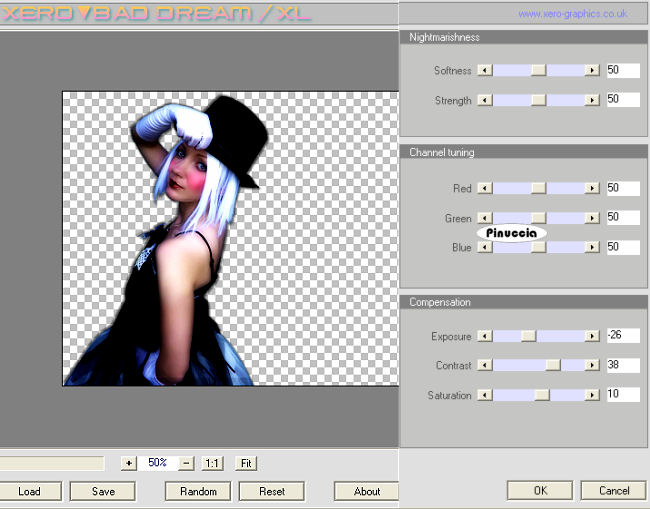Click the Softness slider thumb
The width and height of the screenshot is (650, 509).
(x=538, y=70)
